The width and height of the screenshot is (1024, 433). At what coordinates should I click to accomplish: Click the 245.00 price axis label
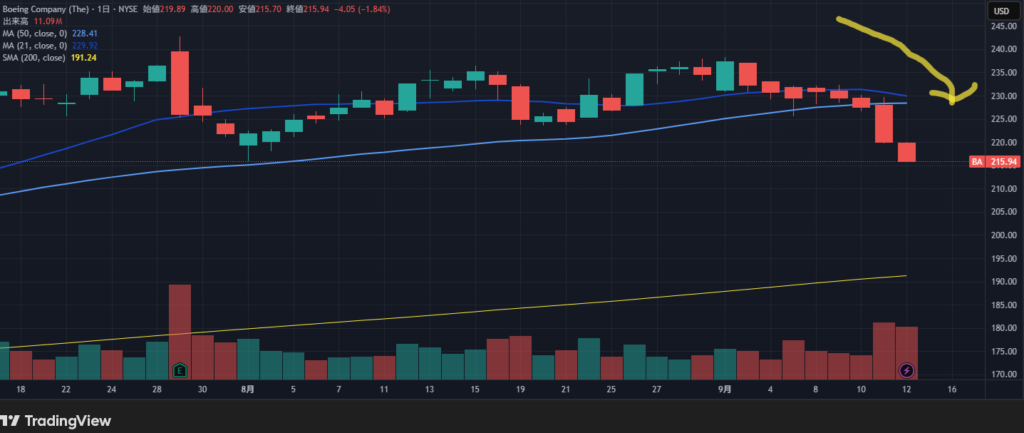click(x=1005, y=26)
